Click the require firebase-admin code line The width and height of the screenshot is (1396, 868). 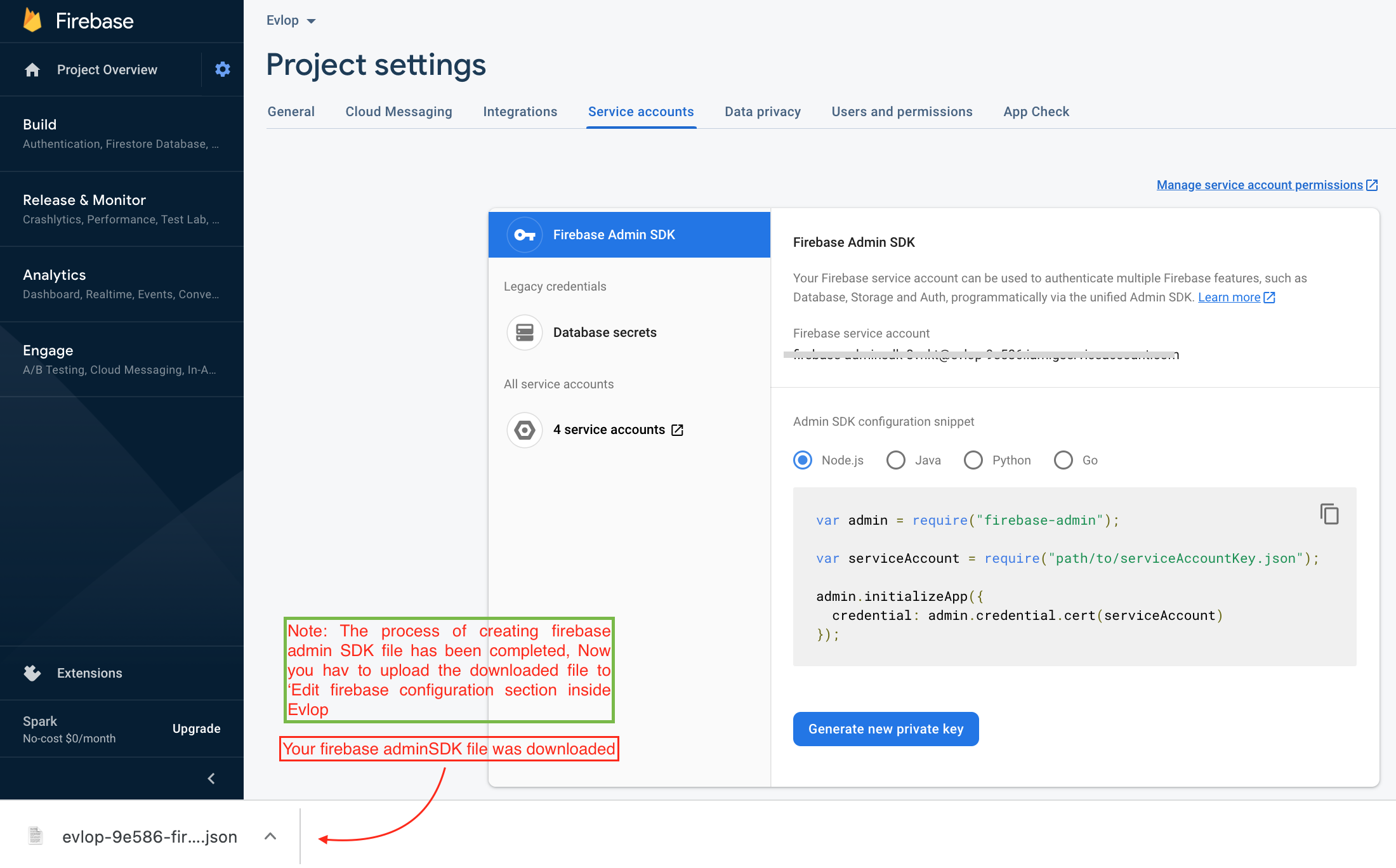click(968, 520)
